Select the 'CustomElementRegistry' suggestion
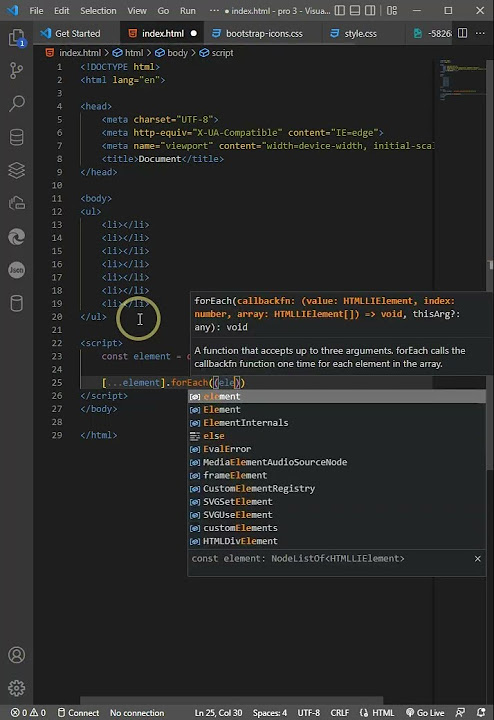 337,489
